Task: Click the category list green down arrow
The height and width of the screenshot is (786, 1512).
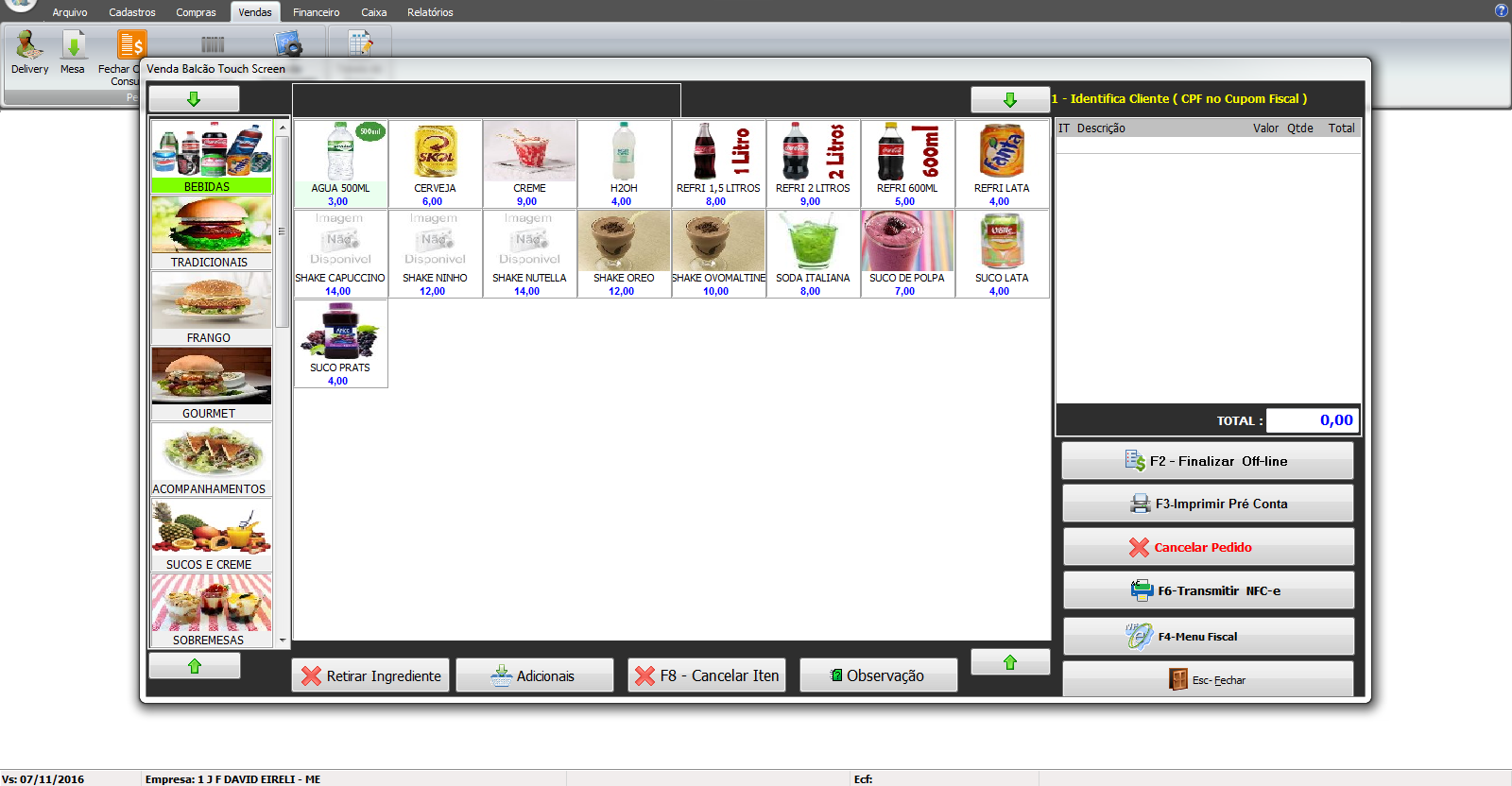Action: click(x=194, y=99)
